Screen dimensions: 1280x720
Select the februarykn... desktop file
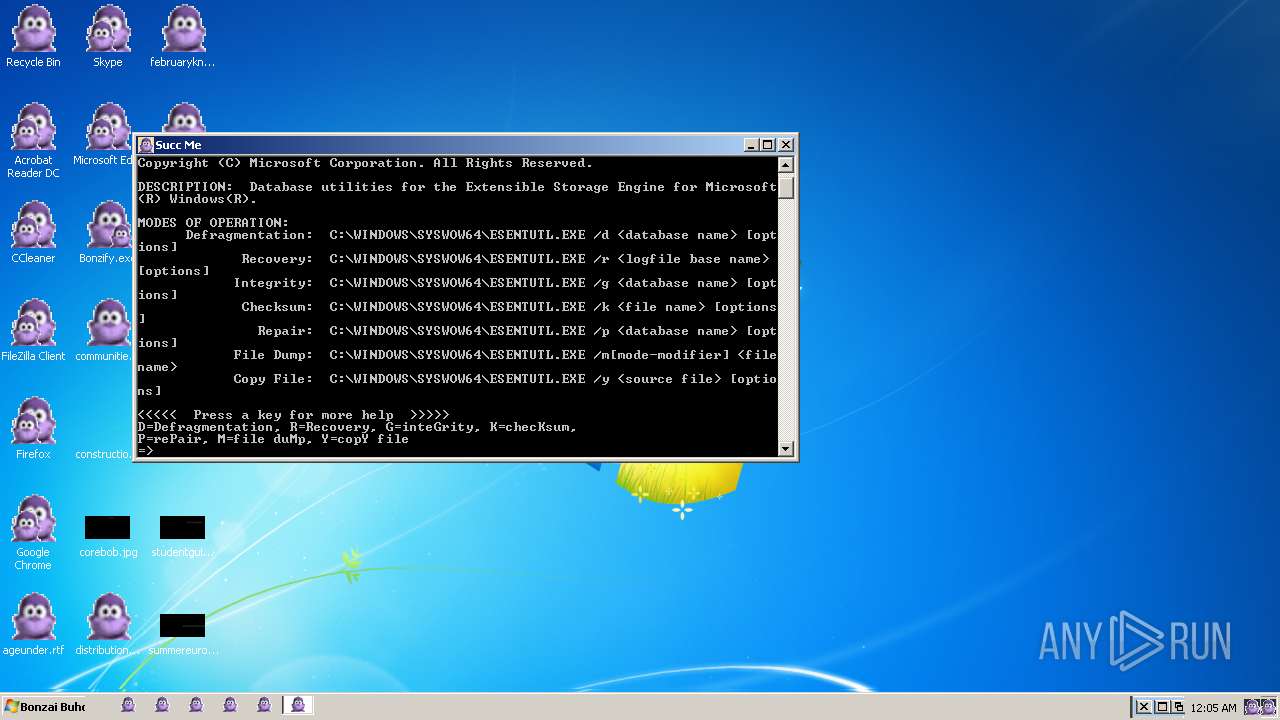[x=182, y=37]
